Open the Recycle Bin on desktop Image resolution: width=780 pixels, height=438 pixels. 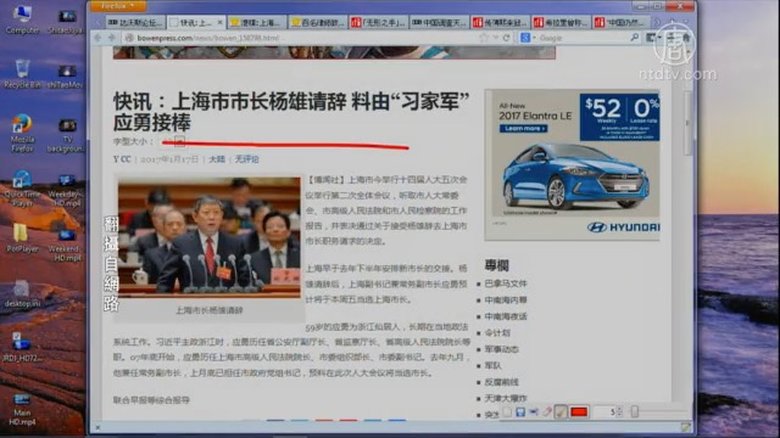21,73
